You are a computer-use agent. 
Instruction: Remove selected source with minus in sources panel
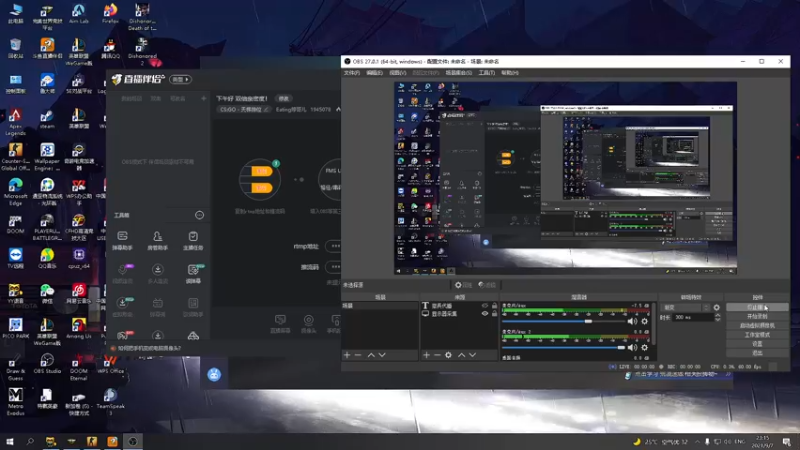(437, 355)
